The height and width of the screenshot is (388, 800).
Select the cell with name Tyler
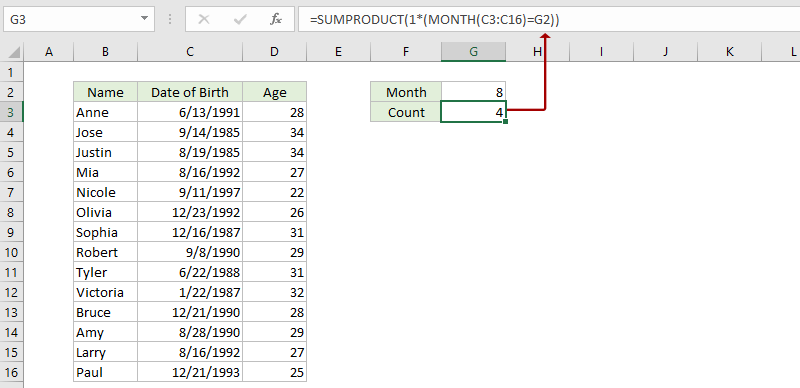click(x=105, y=272)
